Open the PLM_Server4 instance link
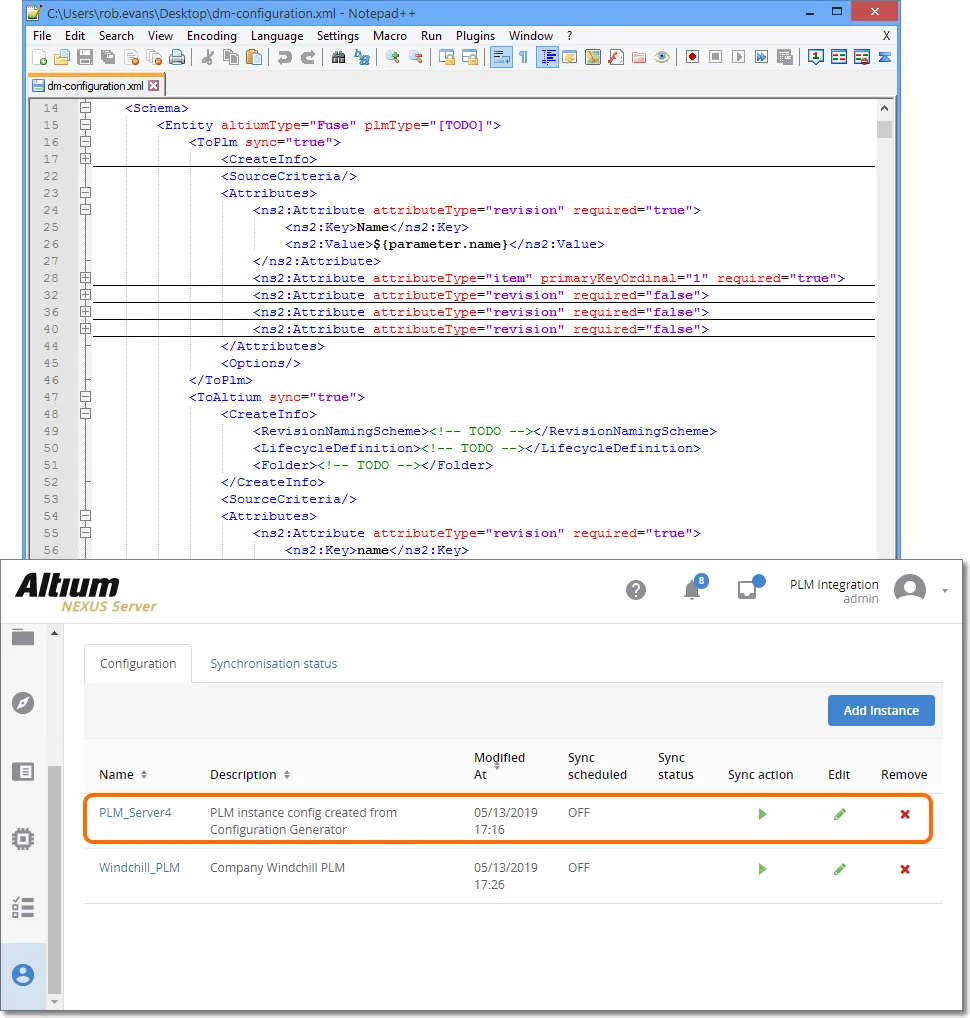This screenshot has height=1018, width=970. [x=135, y=813]
